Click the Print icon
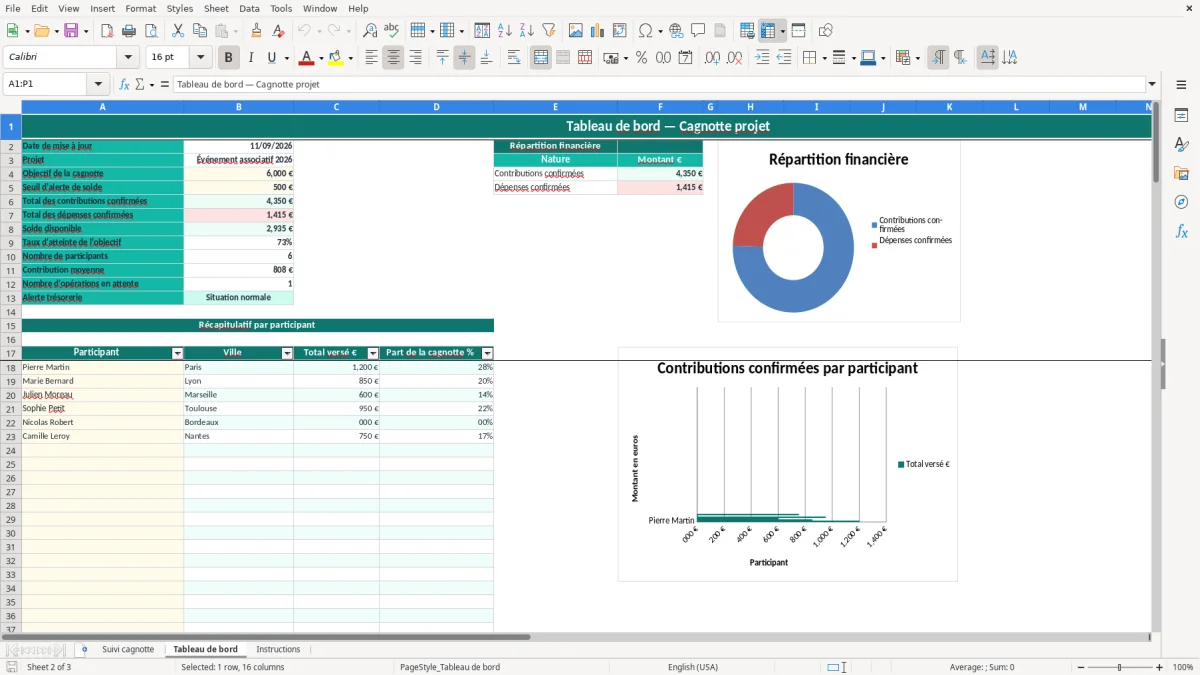Screen dimensions: 1200x675 (129, 31)
